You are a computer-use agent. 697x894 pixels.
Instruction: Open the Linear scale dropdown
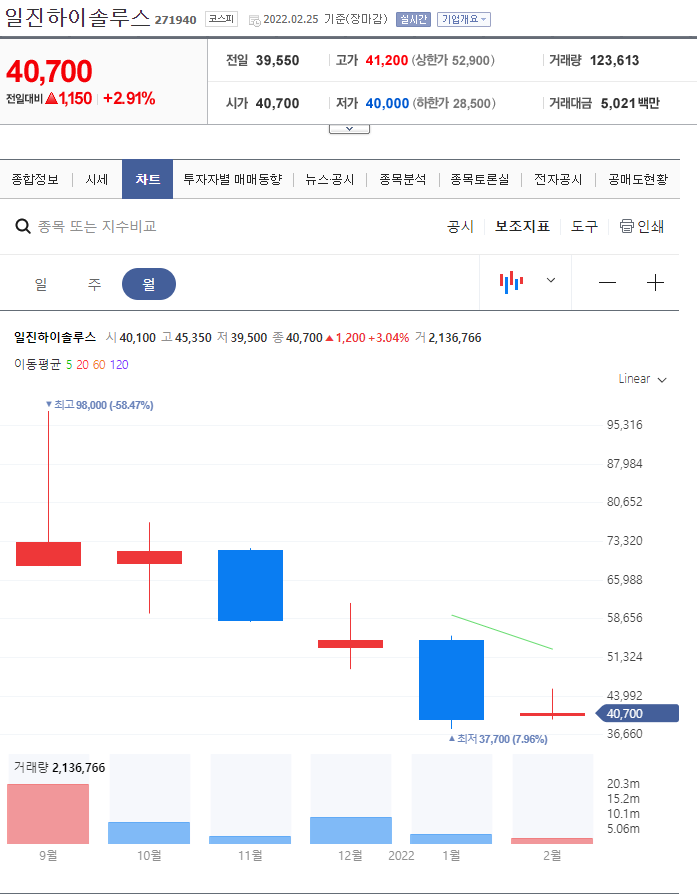[642, 379]
